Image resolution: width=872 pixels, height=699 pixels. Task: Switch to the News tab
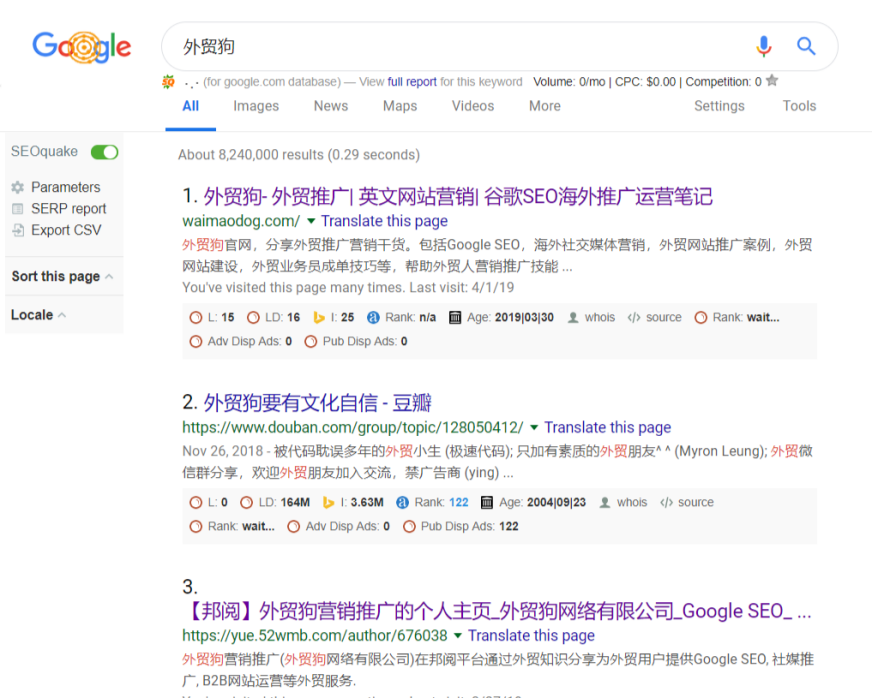point(331,106)
